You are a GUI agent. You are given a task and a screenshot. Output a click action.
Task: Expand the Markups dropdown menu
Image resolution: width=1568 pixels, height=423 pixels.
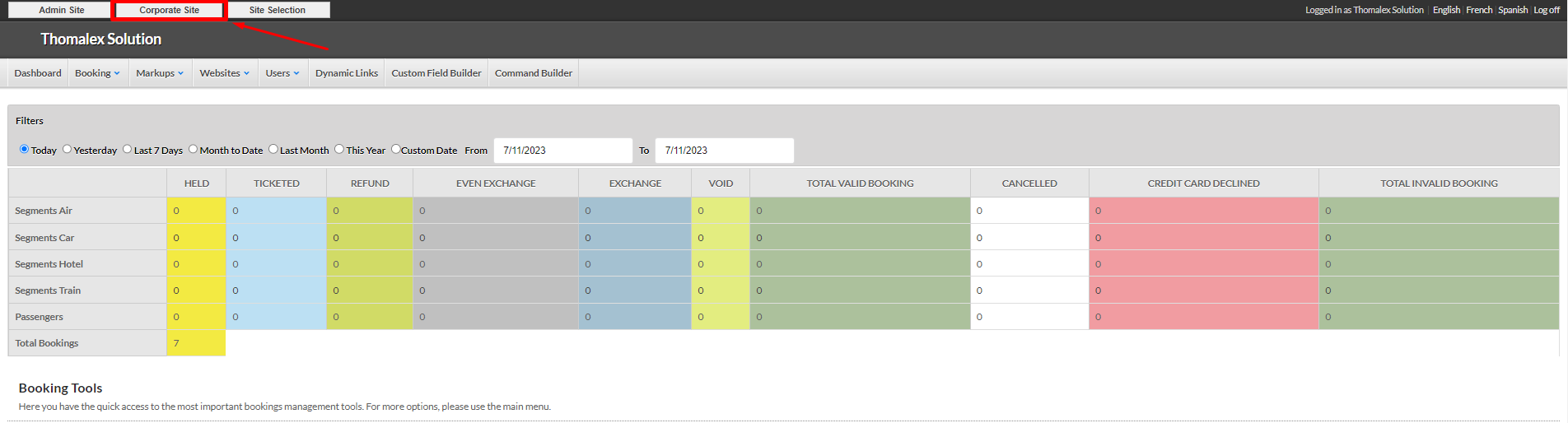(160, 73)
